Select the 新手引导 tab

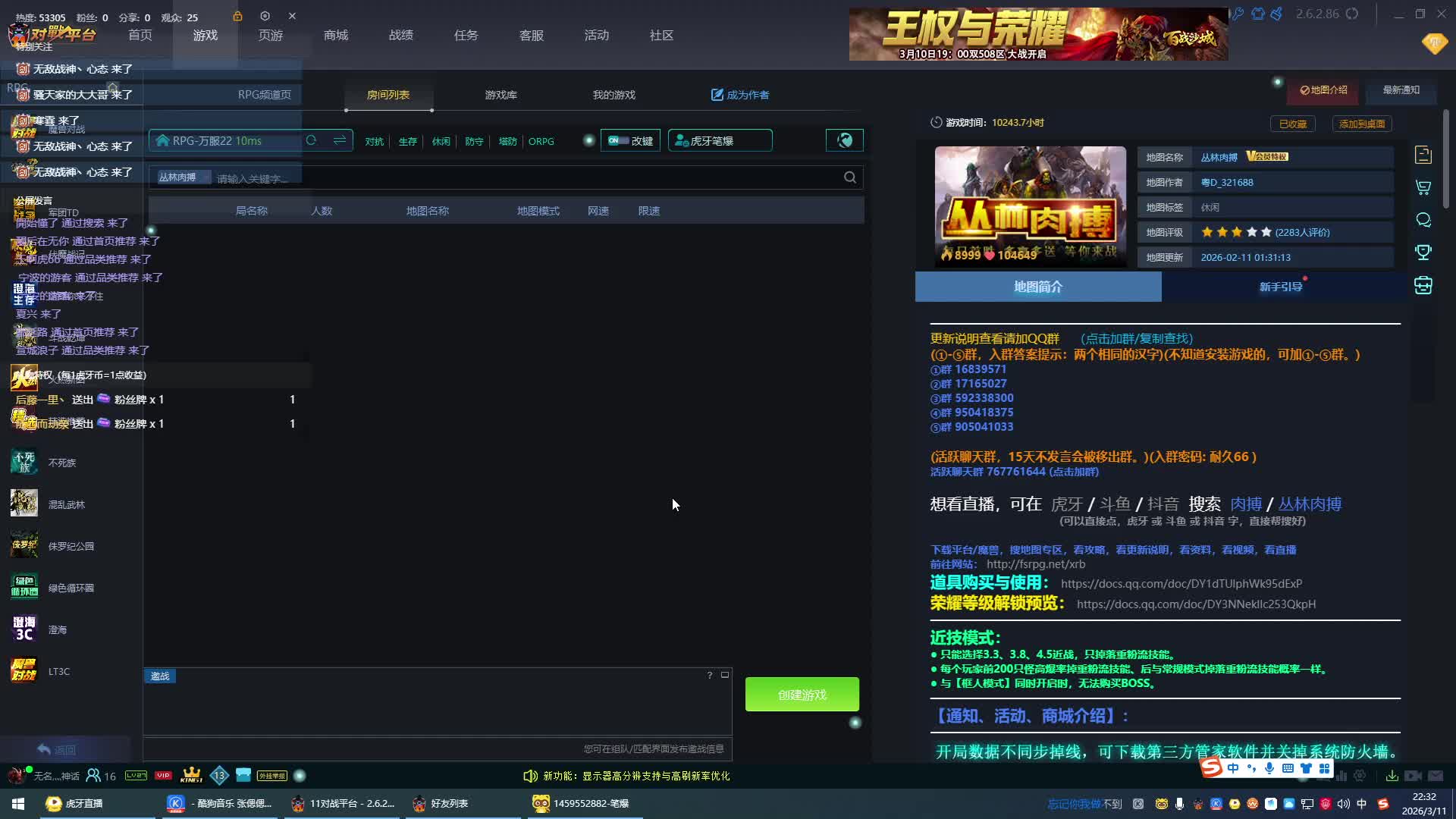coord(1280,287)
